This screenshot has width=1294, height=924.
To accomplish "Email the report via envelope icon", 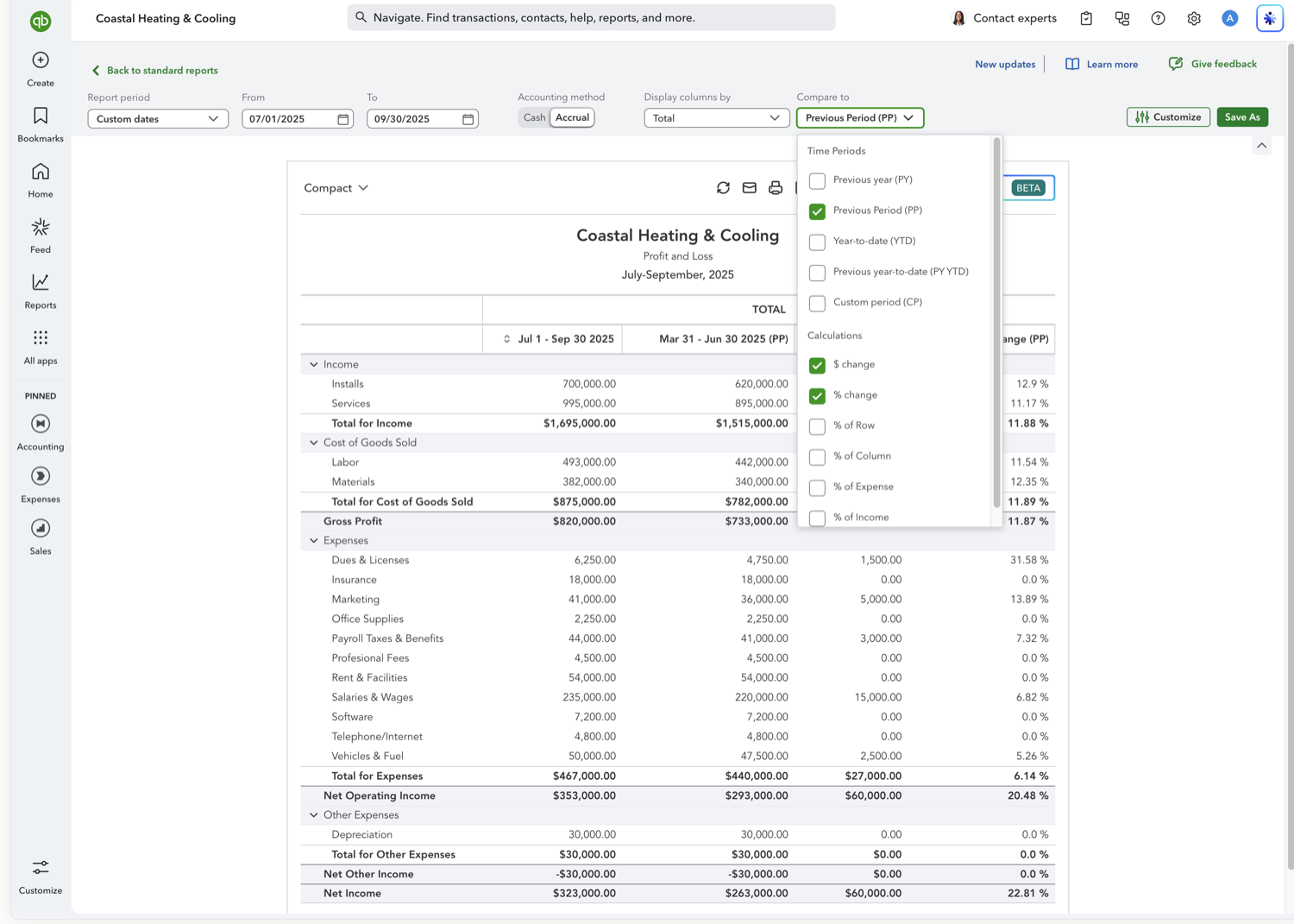I will click(x=750, y=188).
